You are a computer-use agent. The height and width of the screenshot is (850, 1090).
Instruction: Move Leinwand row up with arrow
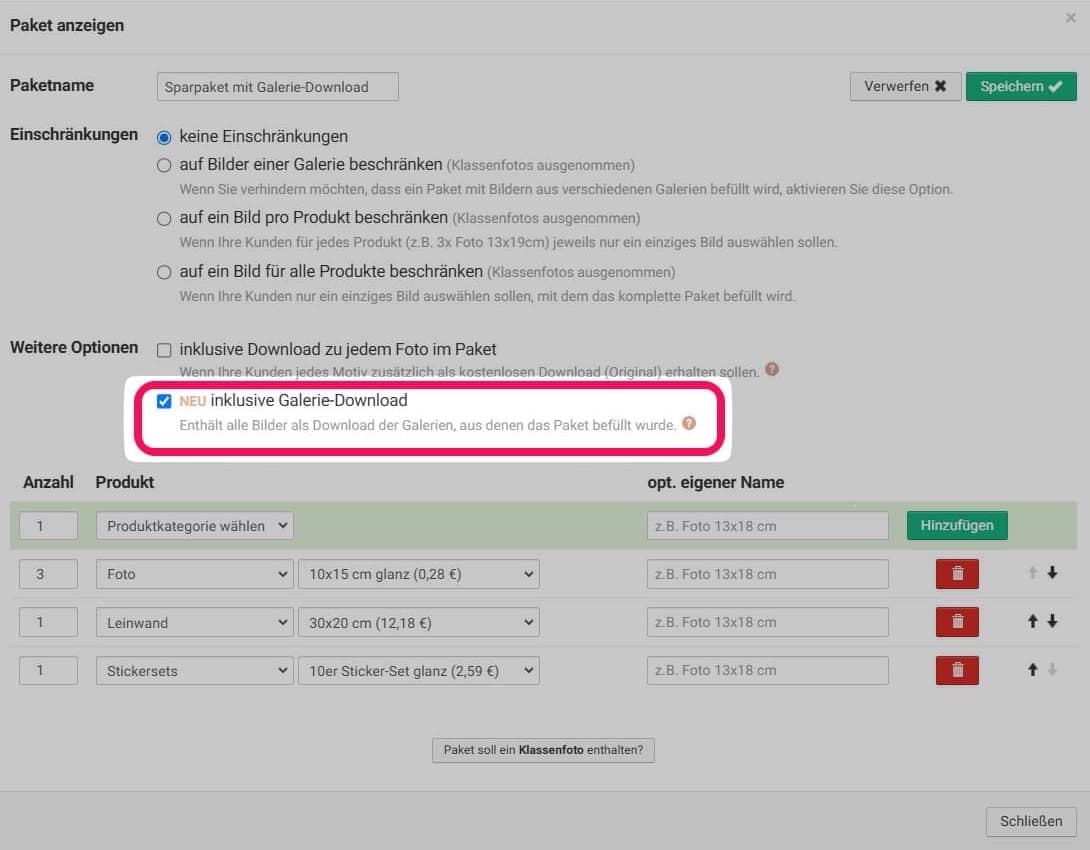(1033, 621)
